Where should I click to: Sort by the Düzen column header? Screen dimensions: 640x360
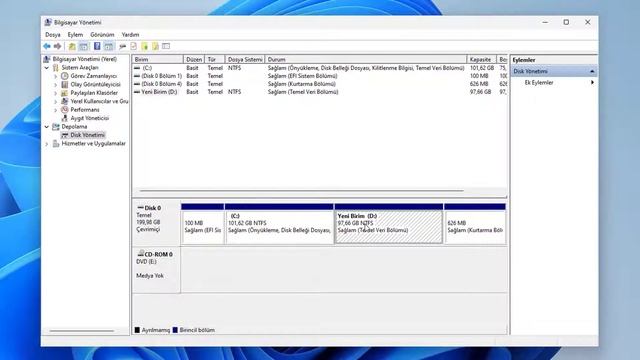tap(194, 60)
